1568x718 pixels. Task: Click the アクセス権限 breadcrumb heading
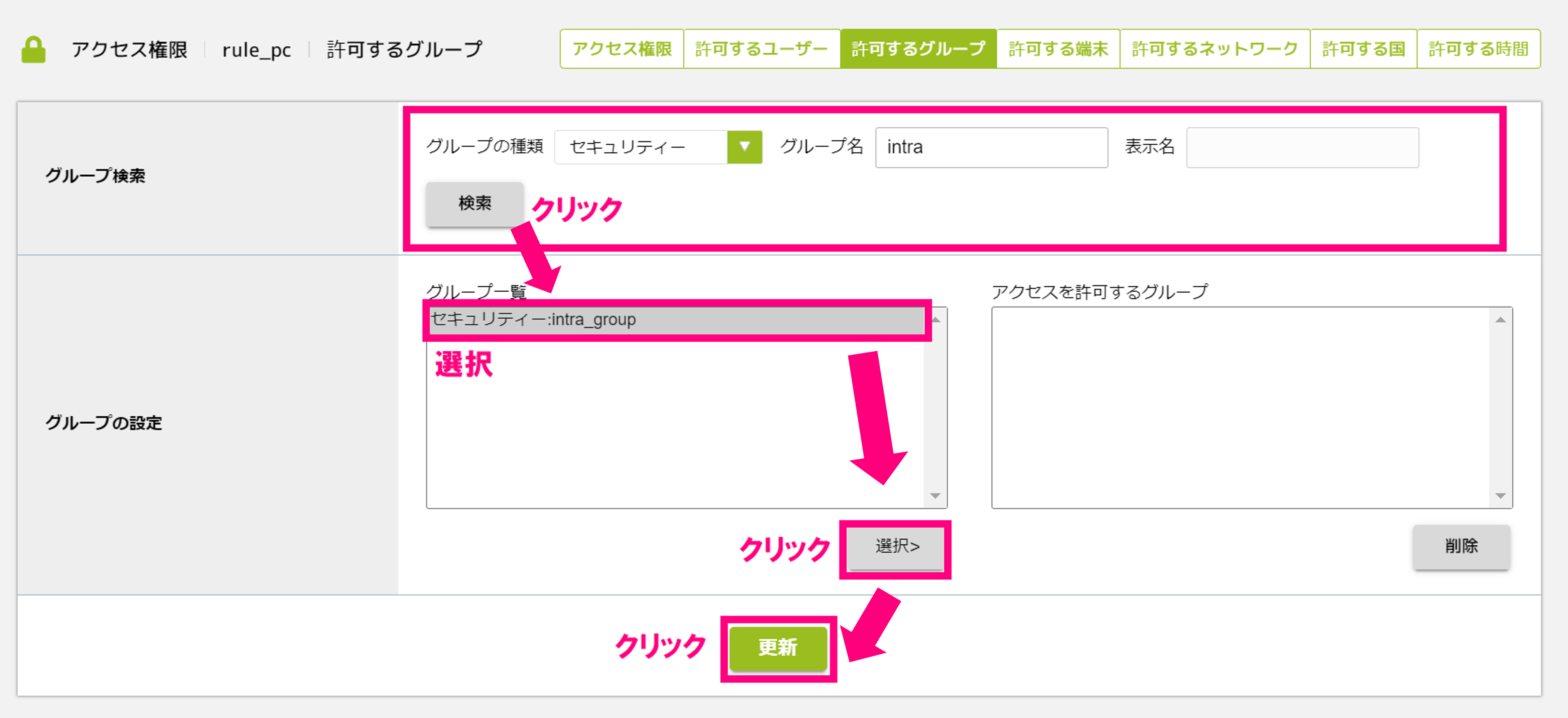(130, 49)
